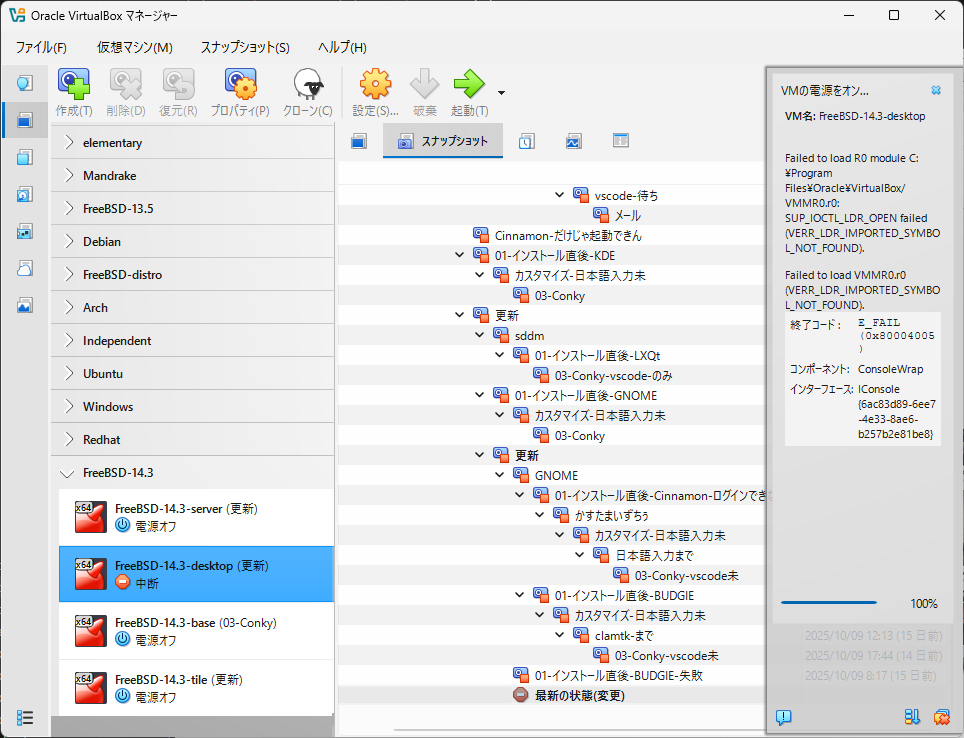The width and height of the screenshot is (964, 738).
Task: Open the Welcome tool in the left sidebar
Action: tap(25, 83)
